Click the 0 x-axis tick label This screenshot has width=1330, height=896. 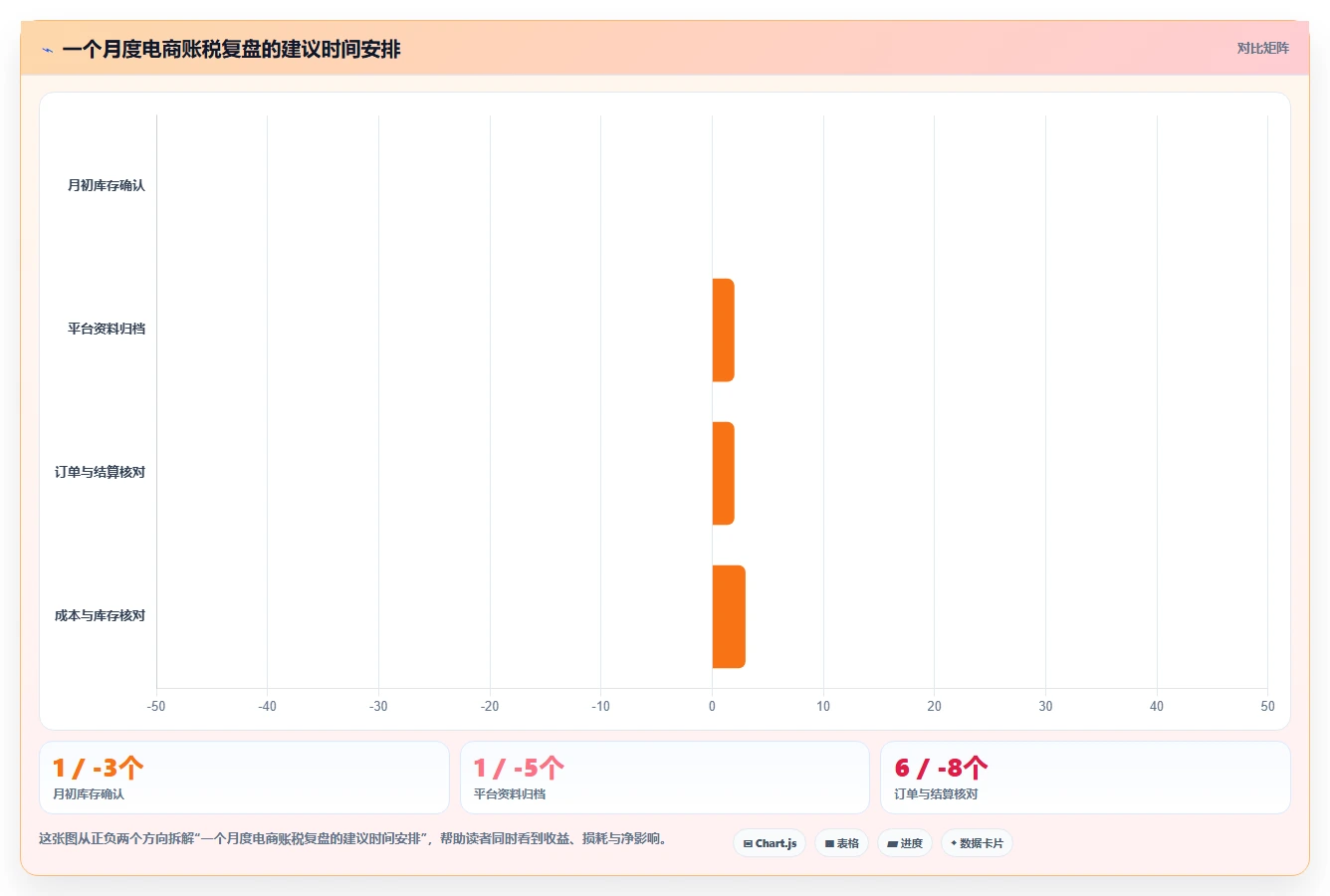coord(712,706)
